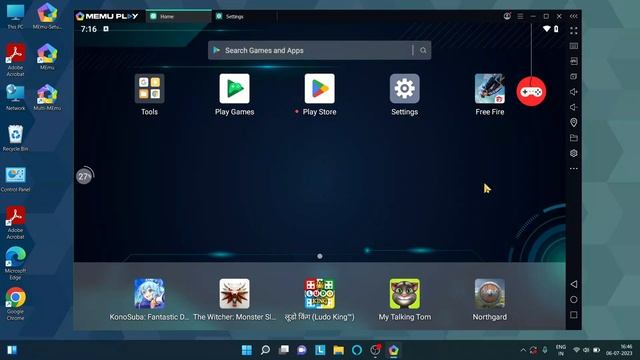Open the Play Store app
This screenshot has height=360, width=640.
click(320, 89)
